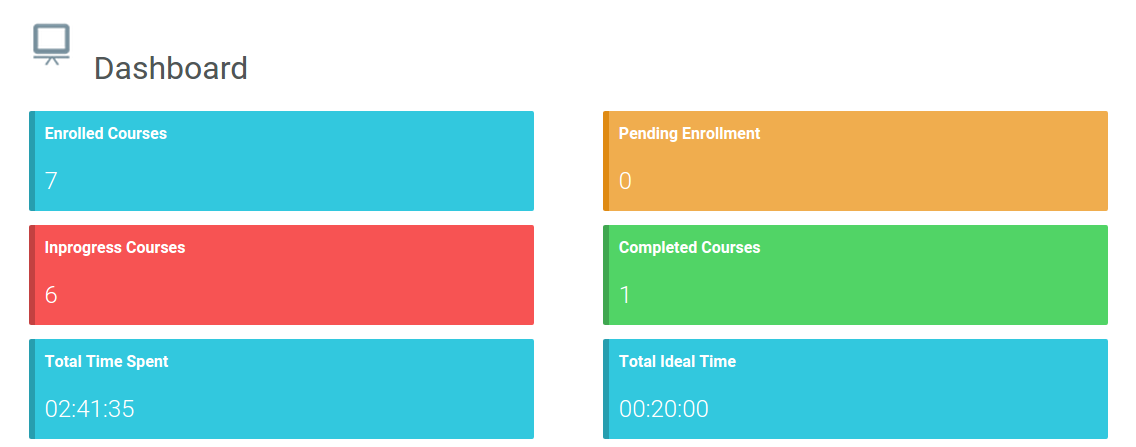Image resolution: width=1136 pixels, height=447 pixels.
Task: Open the red Inprogress Courses card
Action: pyautogui.click(x=281, y=274)
